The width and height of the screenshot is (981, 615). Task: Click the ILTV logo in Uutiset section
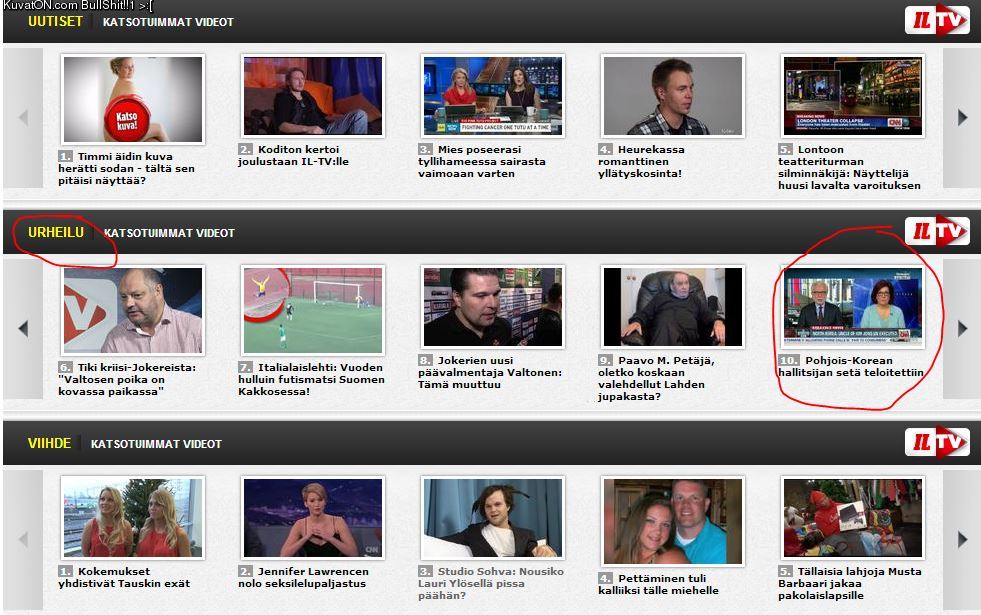pos(936,21)
